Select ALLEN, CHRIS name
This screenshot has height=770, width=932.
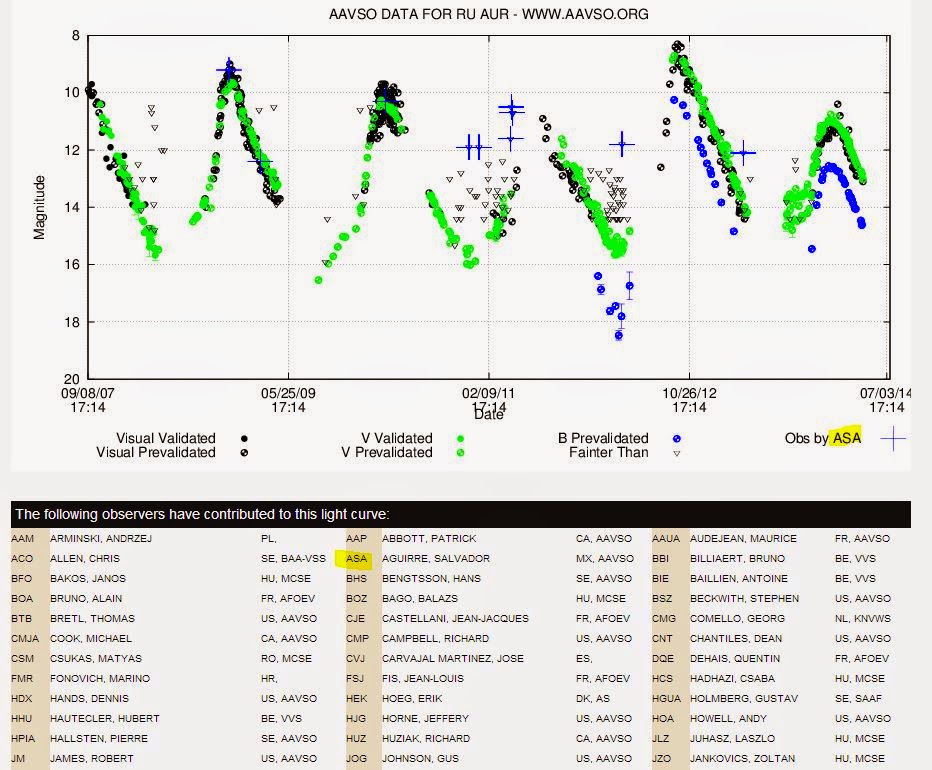click(85, 559)
